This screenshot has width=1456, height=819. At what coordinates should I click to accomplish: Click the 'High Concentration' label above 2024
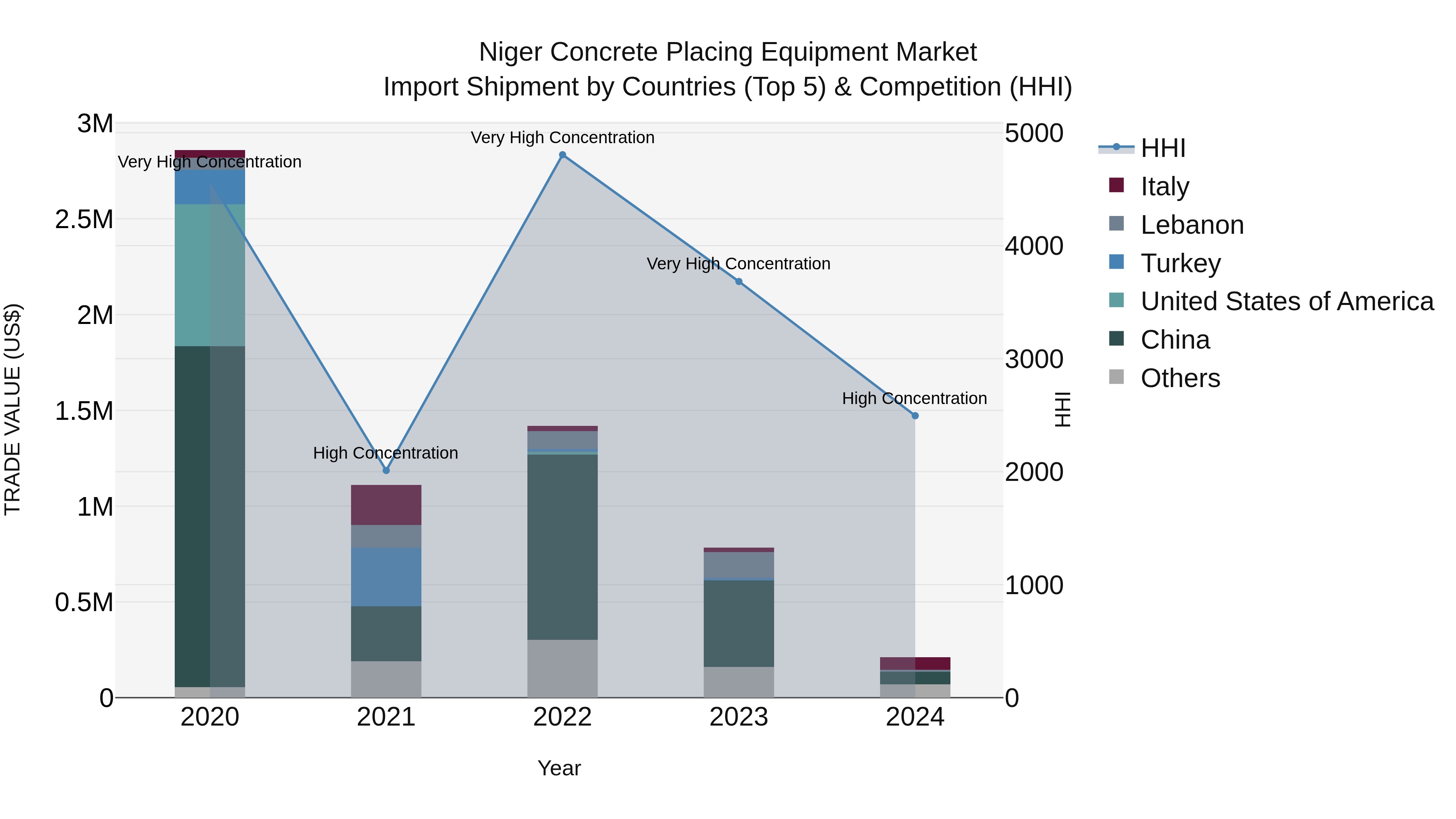point(914,398)
